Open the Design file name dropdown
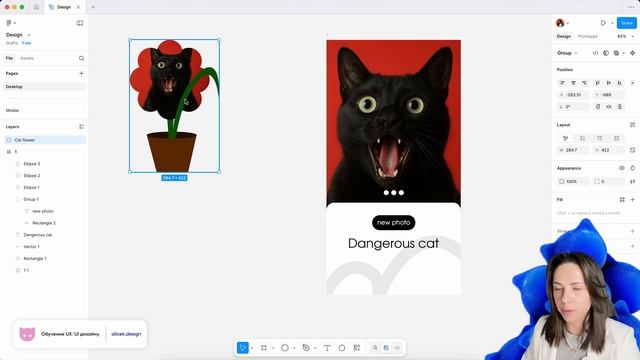The height and width of the screenshot is (360, 640). (18, 35)
